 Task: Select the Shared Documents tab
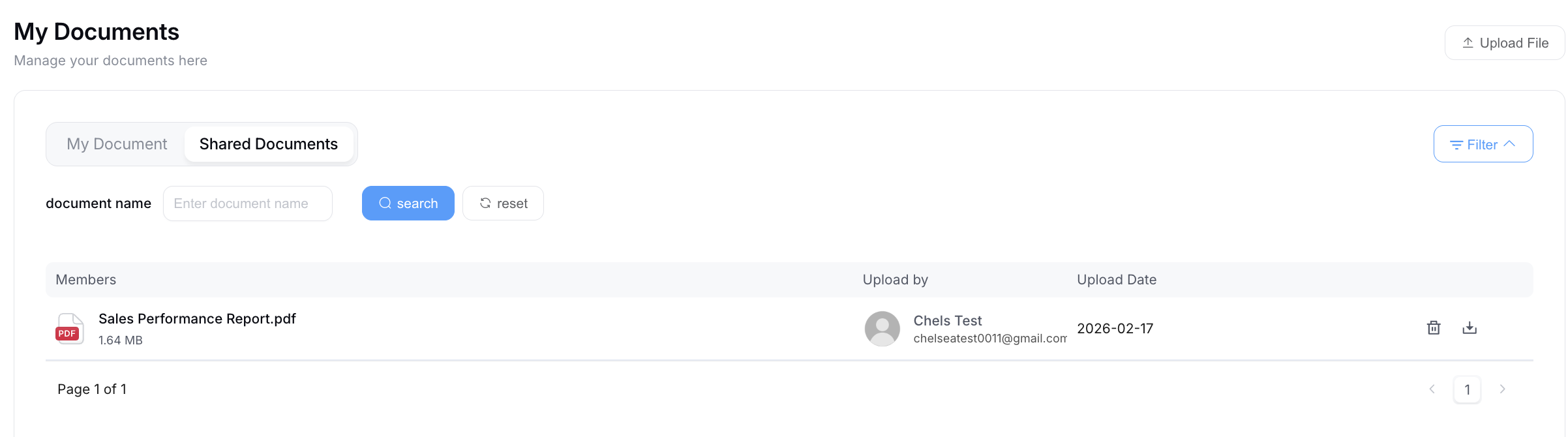click(x=268, y=144)
